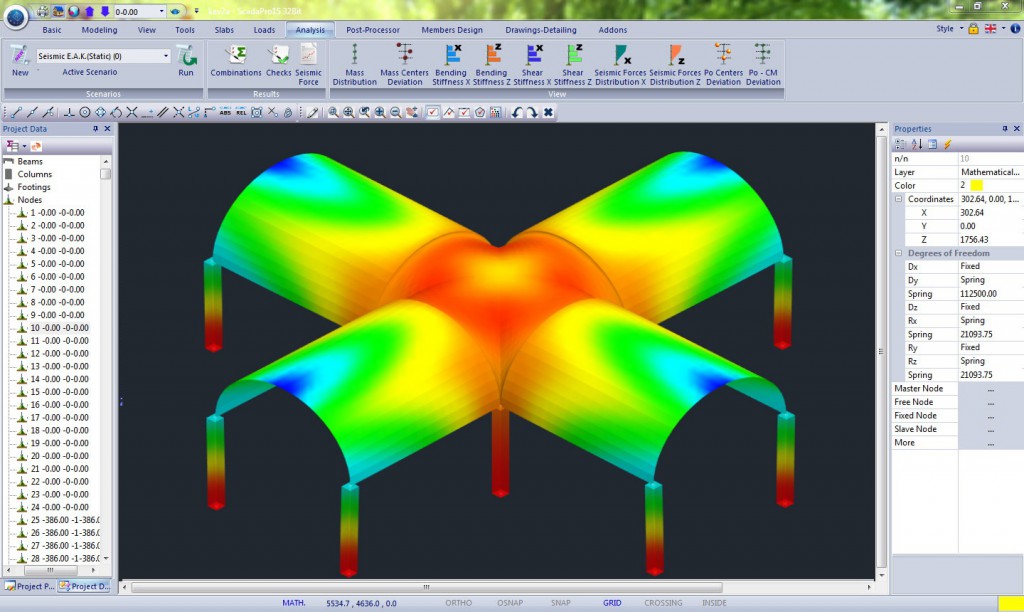Switch to the Post-Processor ribbon tab

(x=373, y=30)
